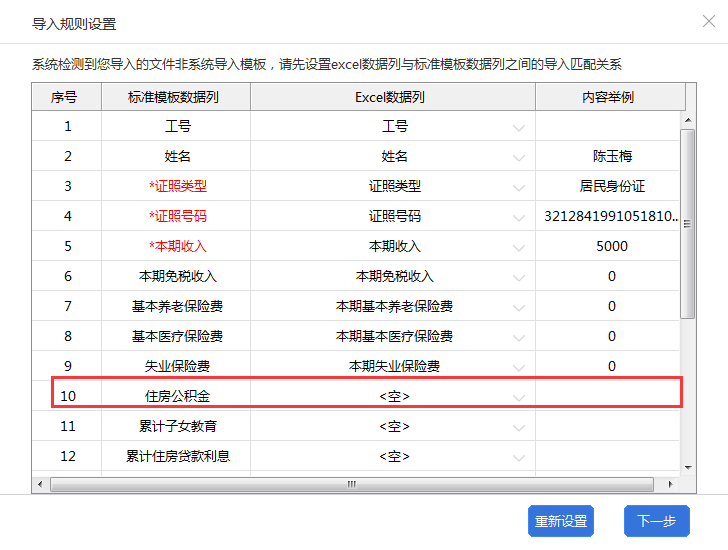Image resolution: width=728 pixels, height=550 pixels.
Task: Select the 失业保险费 template cell
Action: click(176, 366)
